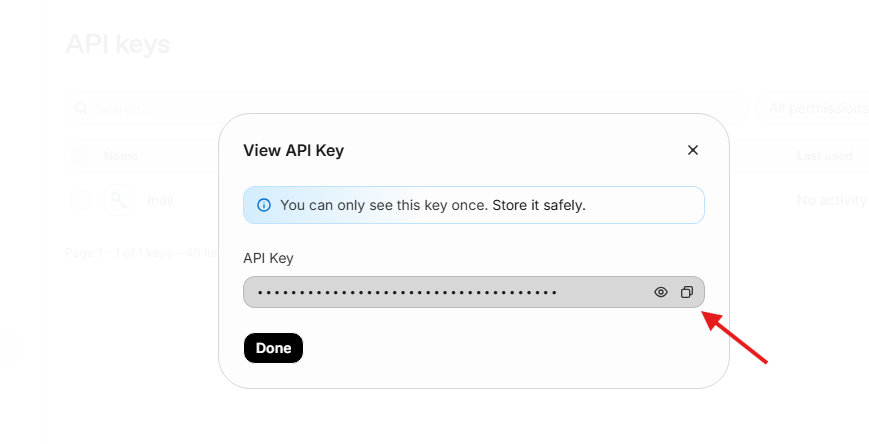Open the mail API key entry
This screenshot has height=444, width=869.
tap(160, 200)
